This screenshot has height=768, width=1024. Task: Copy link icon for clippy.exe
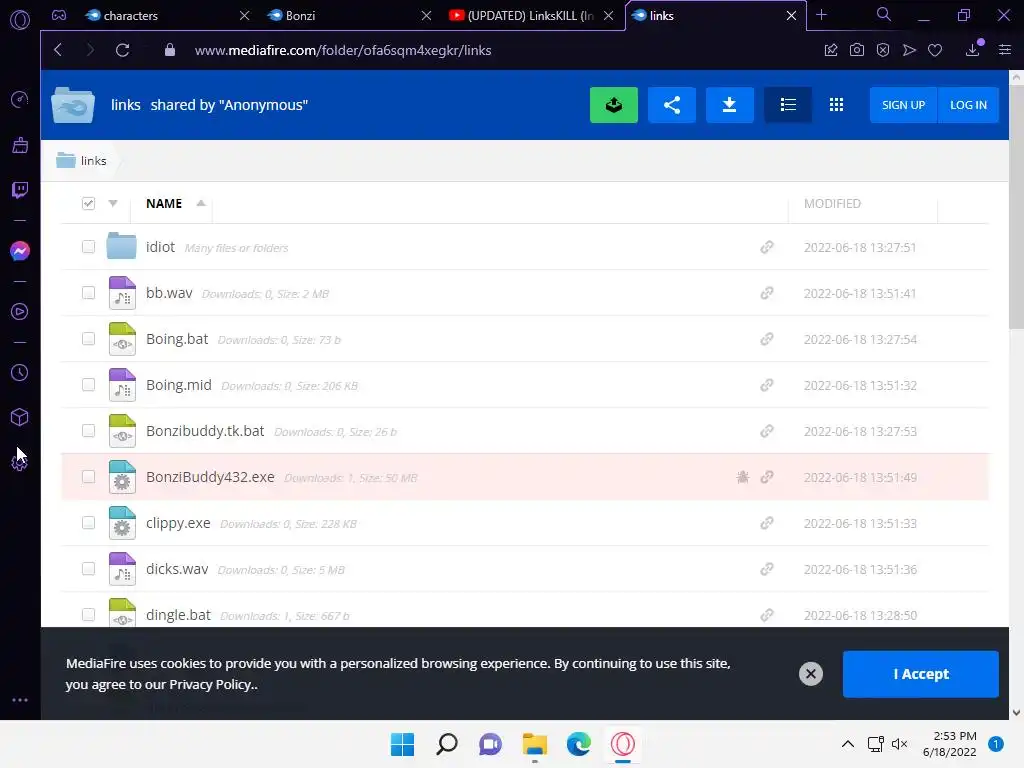[x=767, y=523]
